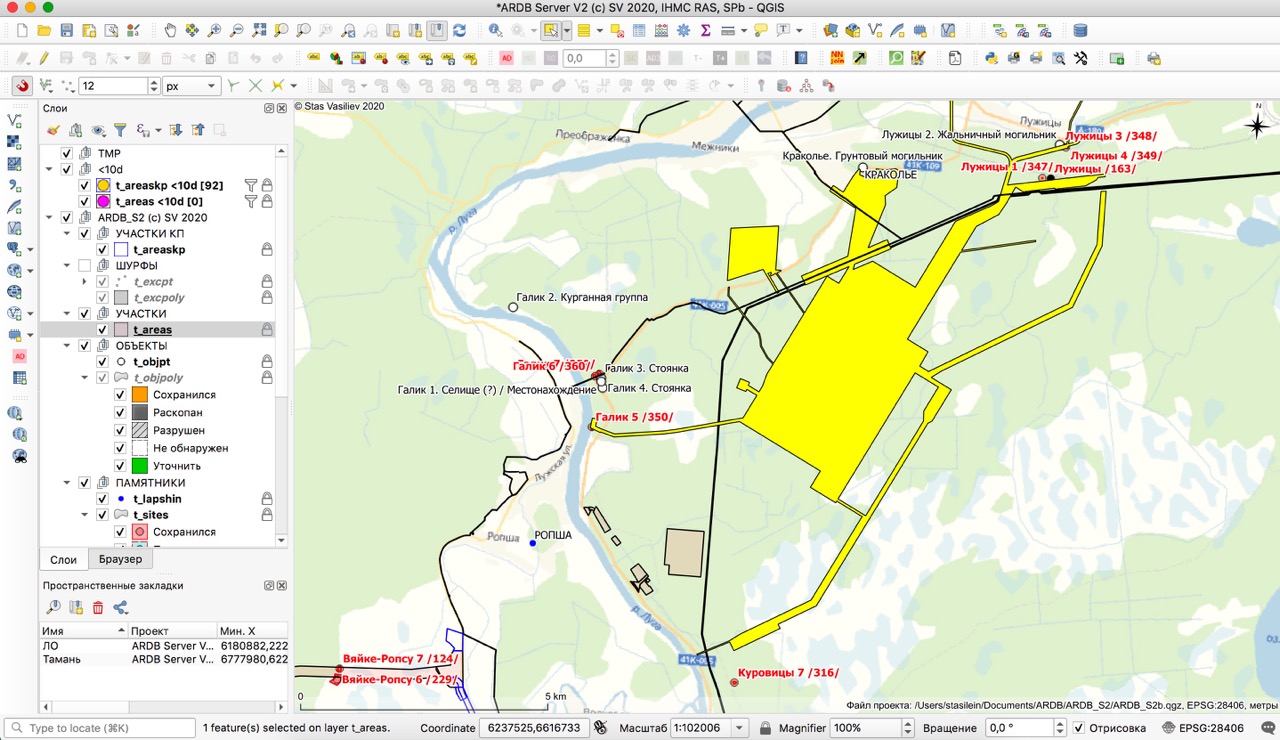This screenshot has height=740, width=1280.
Task: Open the Python console icon
Action: 991,58
